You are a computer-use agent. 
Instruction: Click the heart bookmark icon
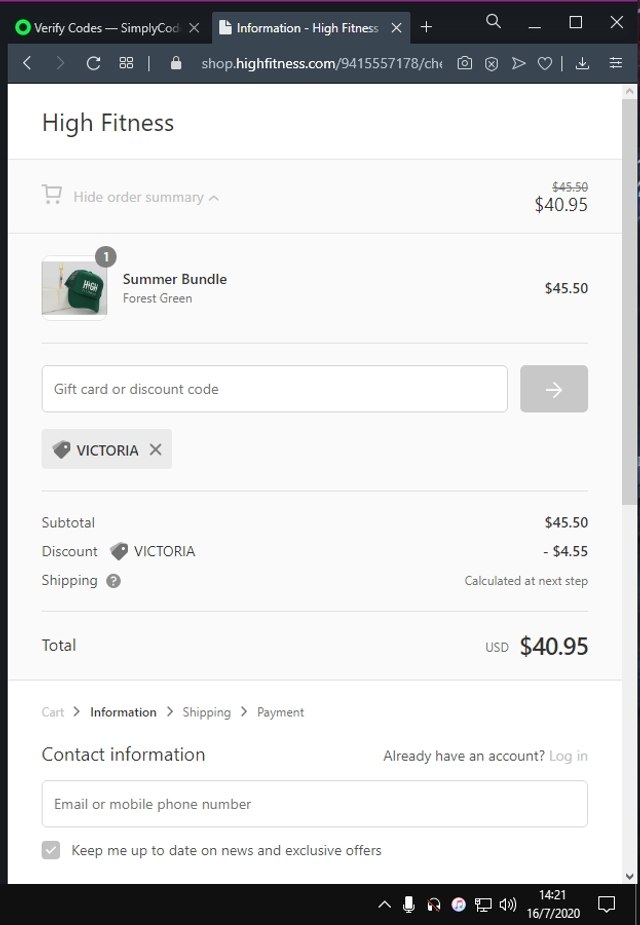click(x=545, y=63)
